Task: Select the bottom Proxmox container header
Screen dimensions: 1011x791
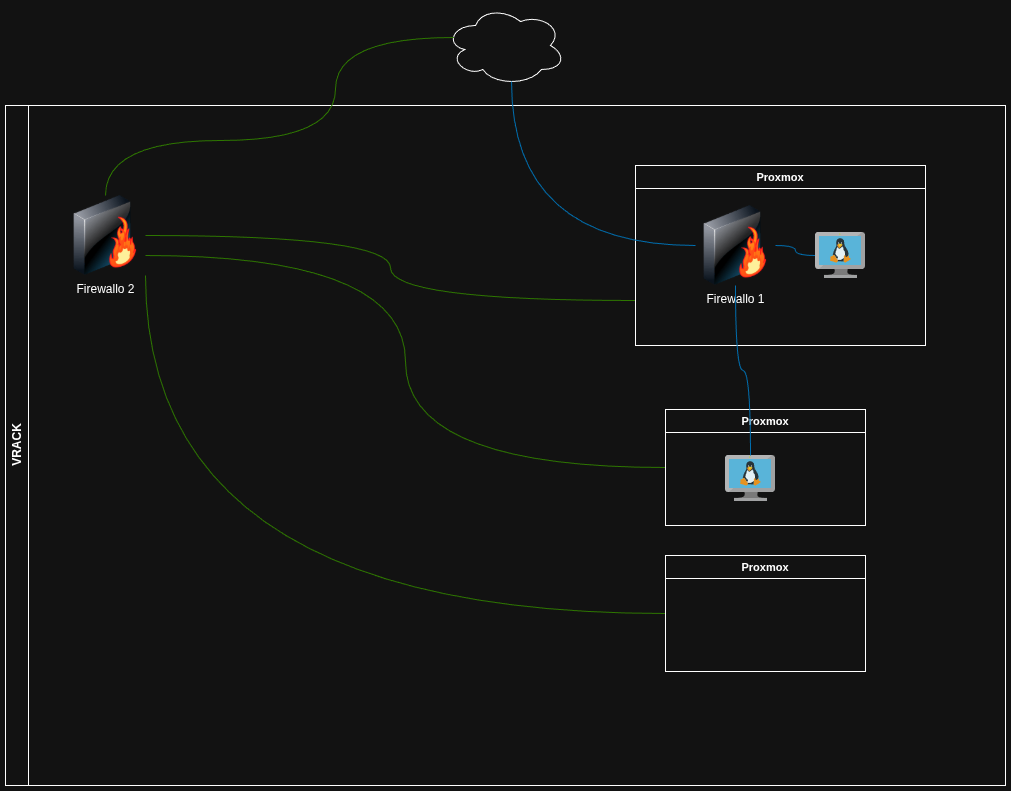Action: pos(765,567)
